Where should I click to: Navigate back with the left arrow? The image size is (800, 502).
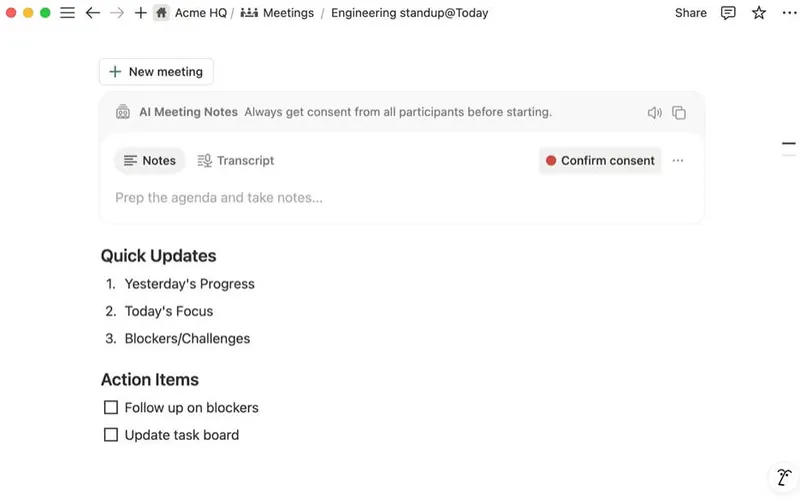(x=93, y=13)
